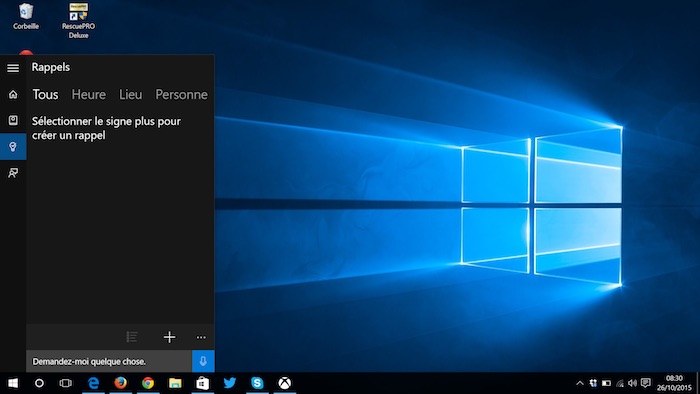The width and height of the screenshot is (700, 394).
Task: Click the Rappels heading
Action: 51,67
